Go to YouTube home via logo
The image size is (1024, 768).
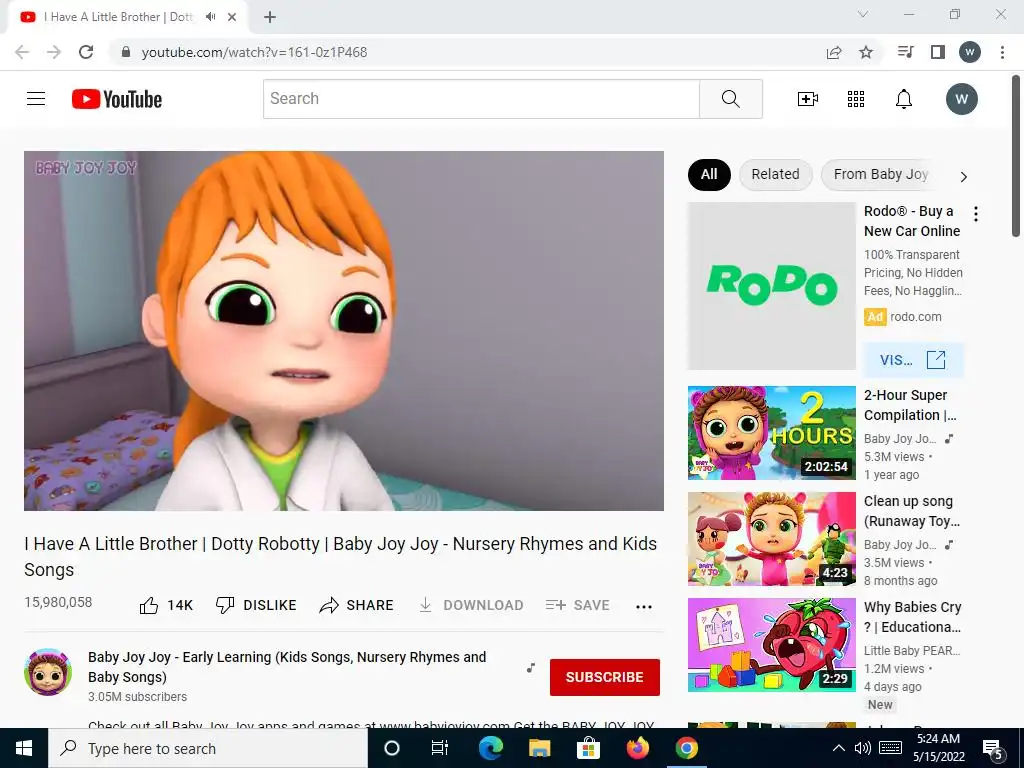117,99
